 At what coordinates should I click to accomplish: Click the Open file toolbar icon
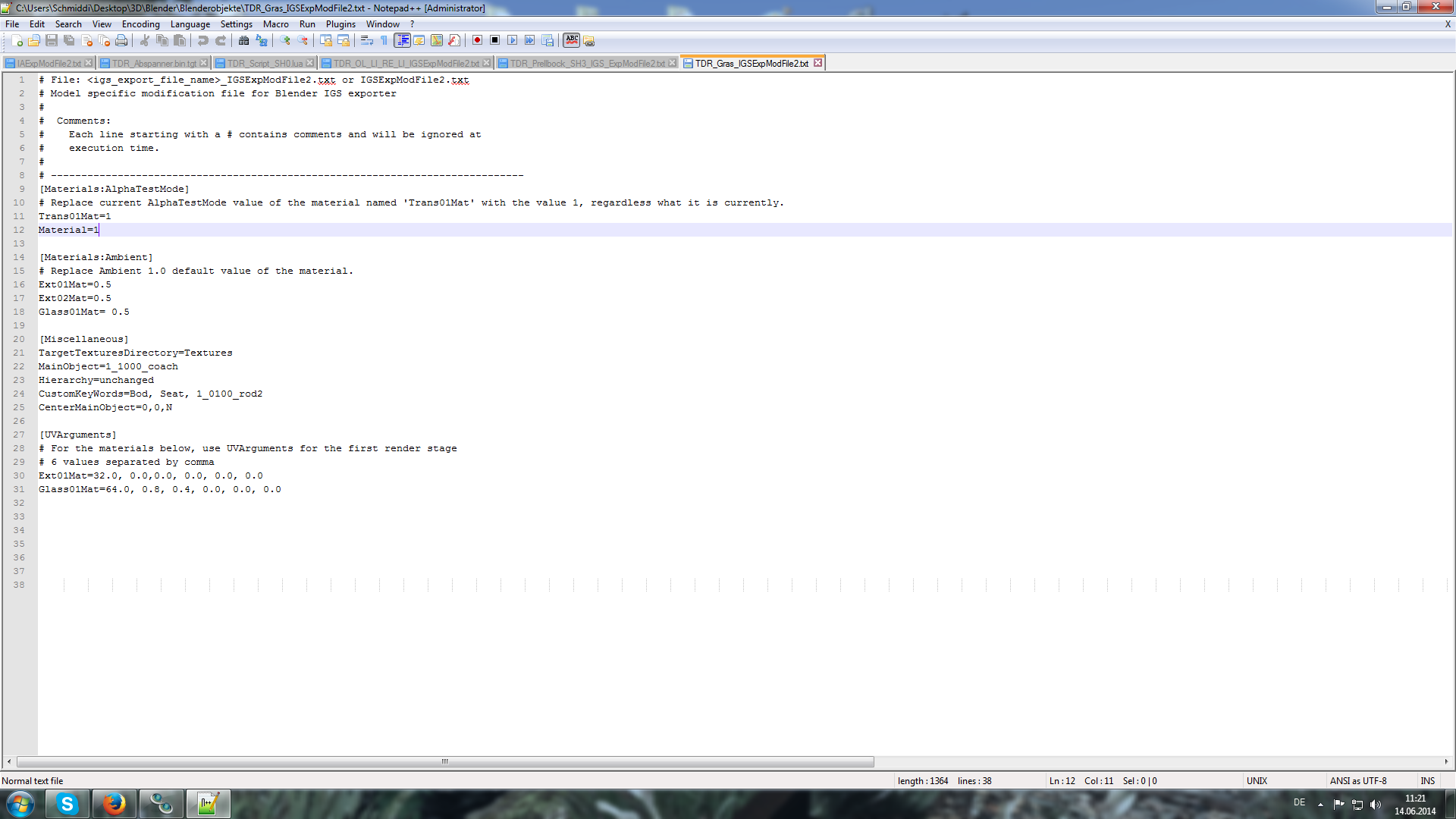34,40
